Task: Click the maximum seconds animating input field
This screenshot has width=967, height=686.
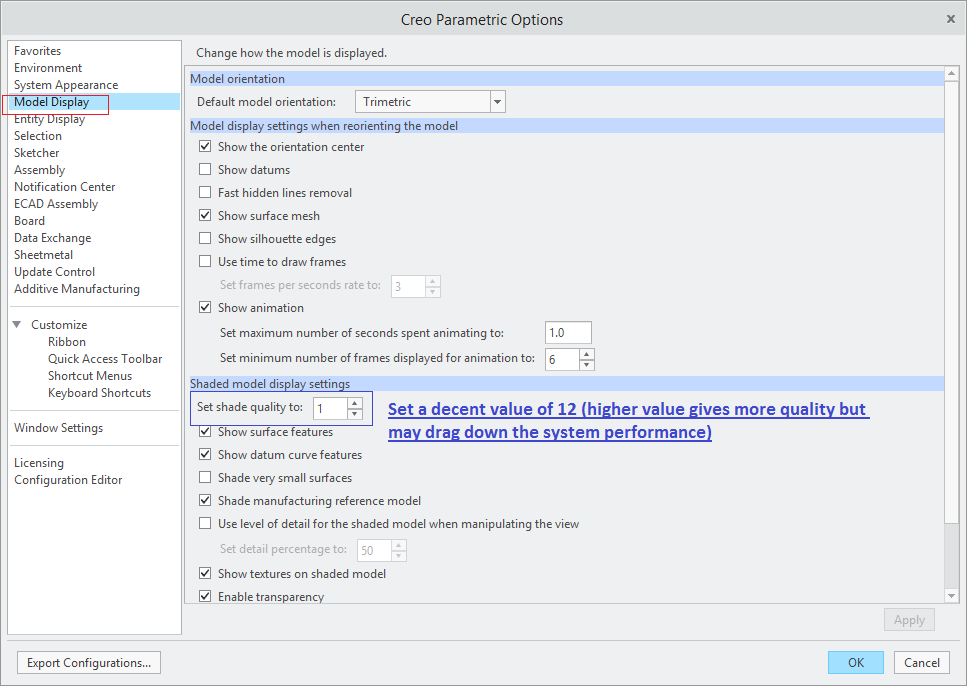Action: 568,331
